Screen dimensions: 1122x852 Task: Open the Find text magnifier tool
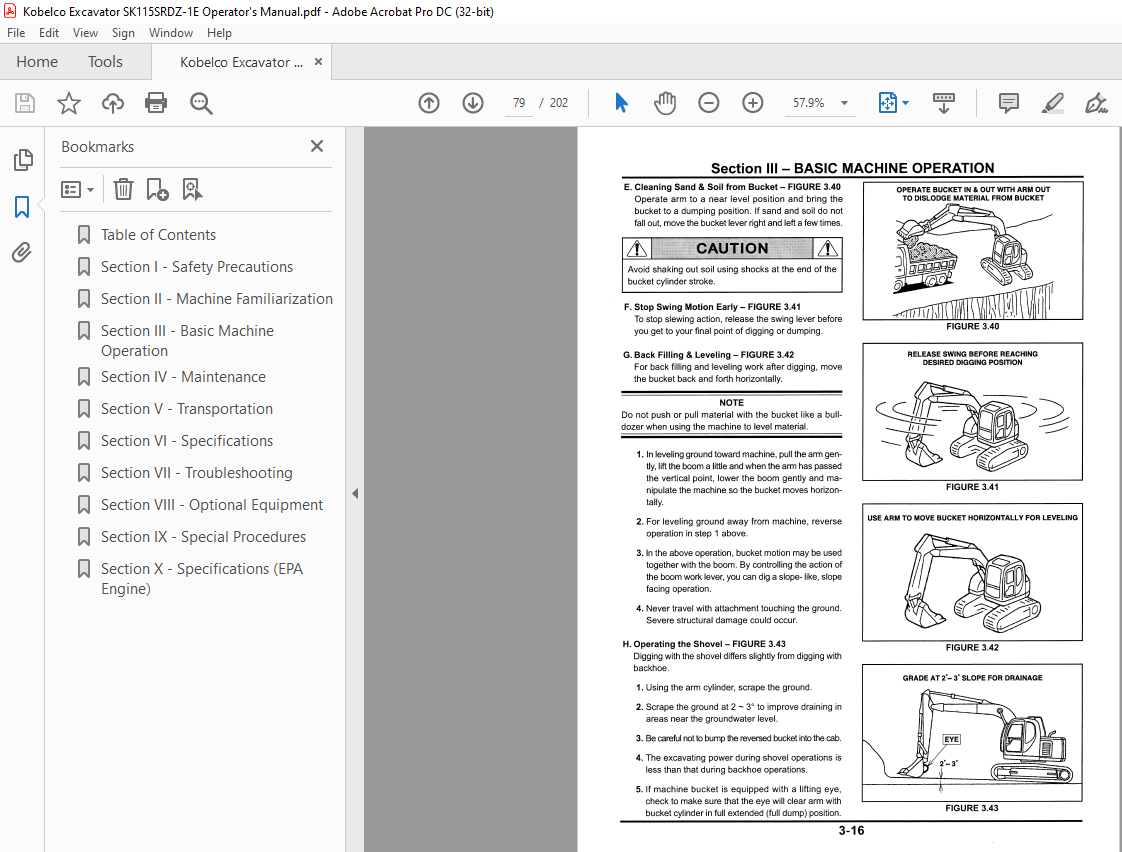click(x=201, y=103)
